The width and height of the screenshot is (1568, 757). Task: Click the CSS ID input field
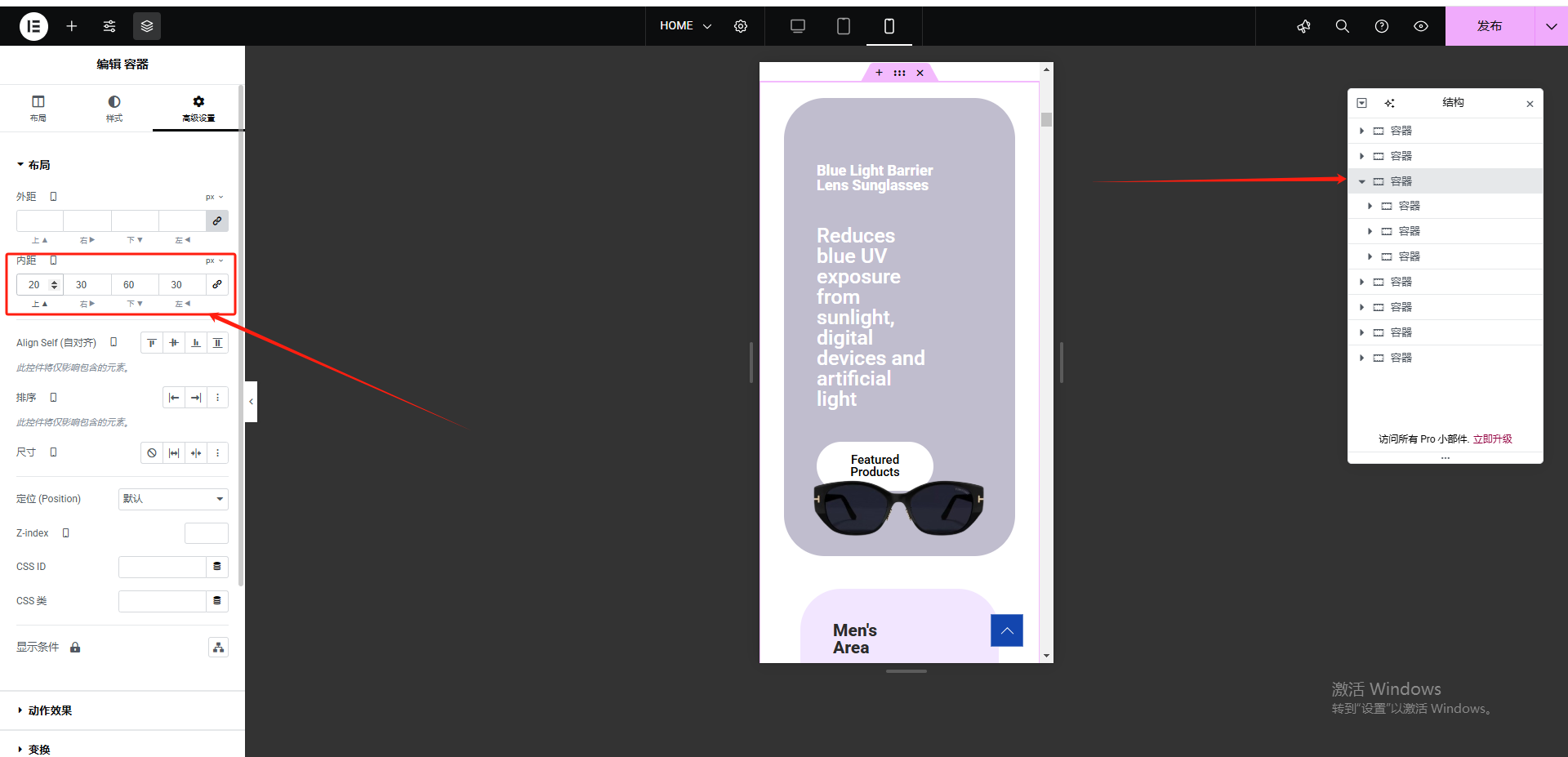click(x=162, y=567)
